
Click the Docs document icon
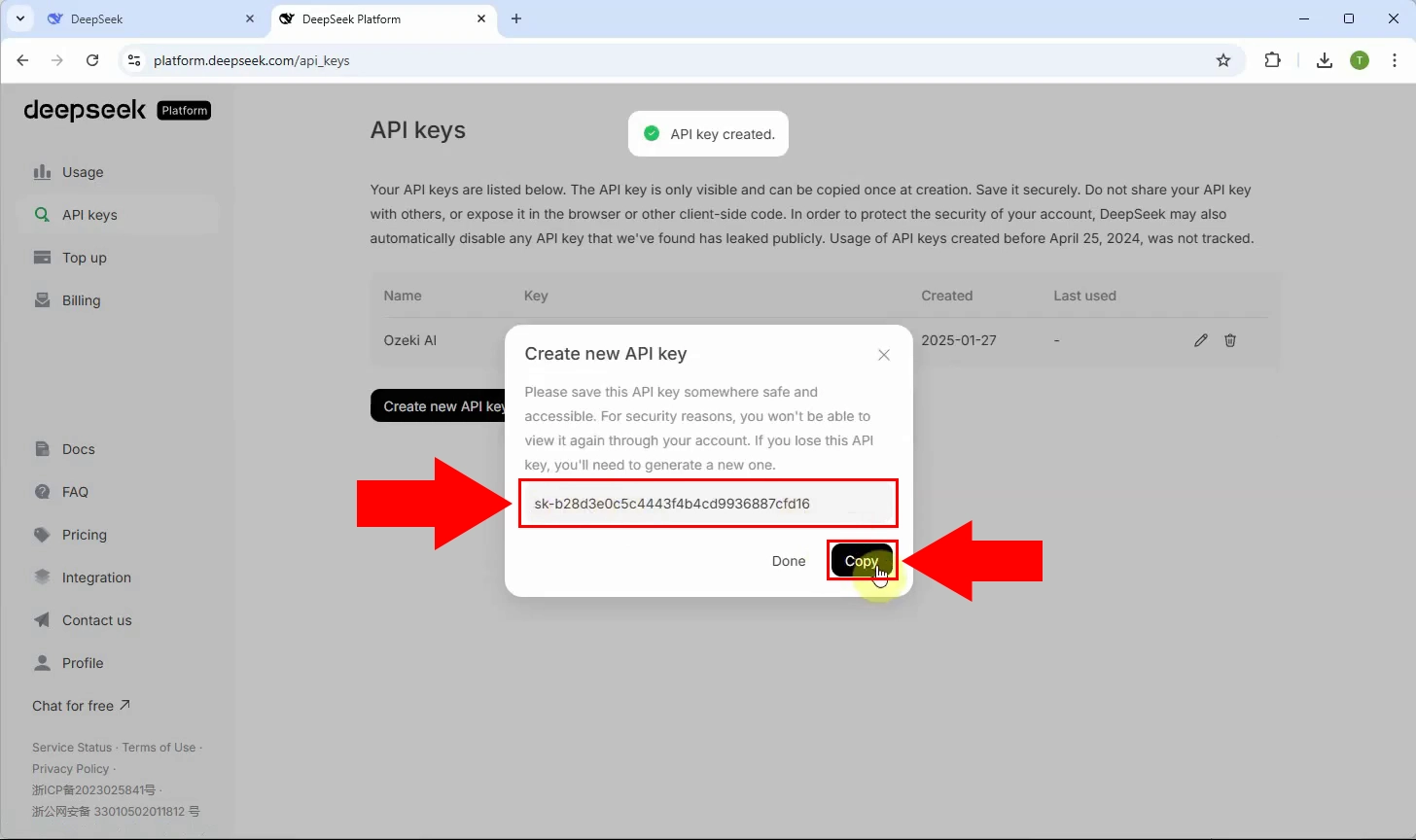42,449
